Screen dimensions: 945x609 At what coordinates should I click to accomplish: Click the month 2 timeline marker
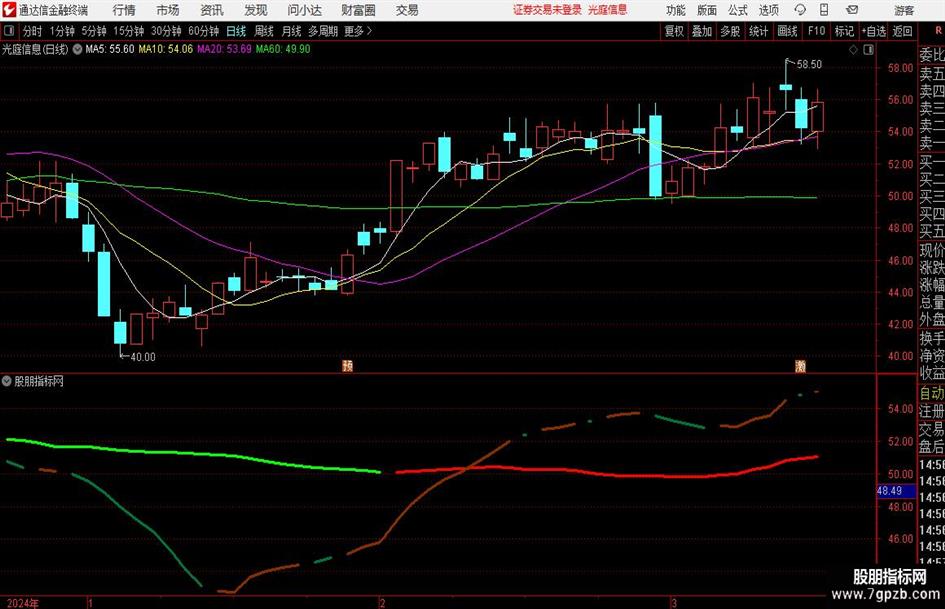coord(382,603)
